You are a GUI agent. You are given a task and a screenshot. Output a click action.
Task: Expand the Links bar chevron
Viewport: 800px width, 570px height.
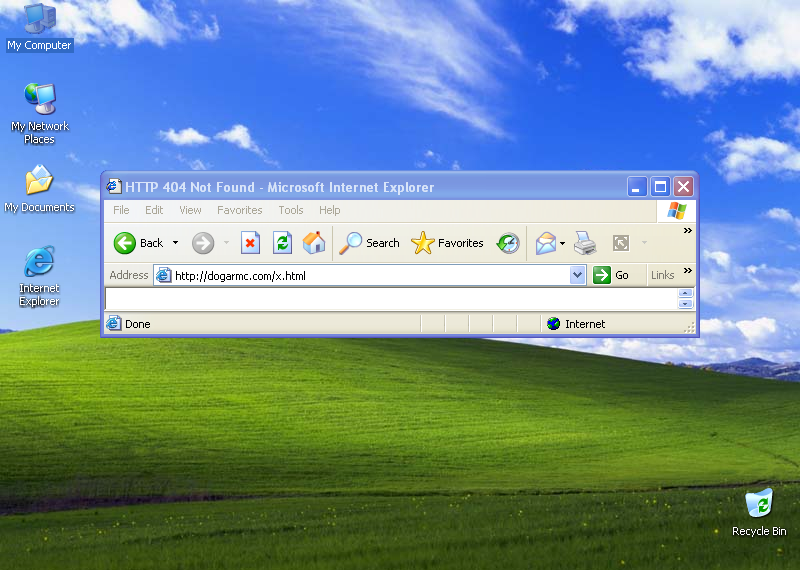click(x=688, y=270)
